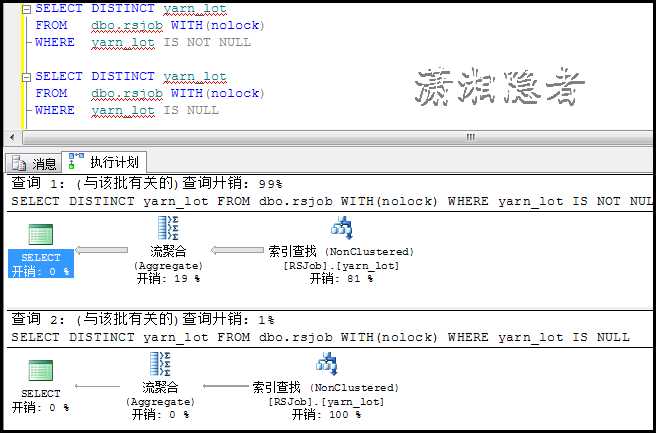Screen dimensions: 656x433
Task: Click query 2 索引查找 NonClustered operator icon
Action: point(326,364)
